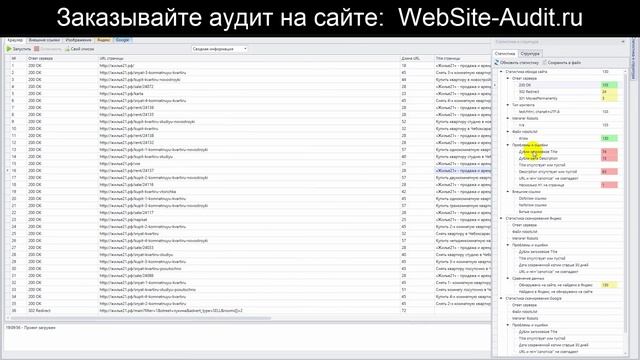The width and height of the screenshot is (640, 360).
Task: Collapse the Статистика обхода сайта node
Action: (502, 71)
